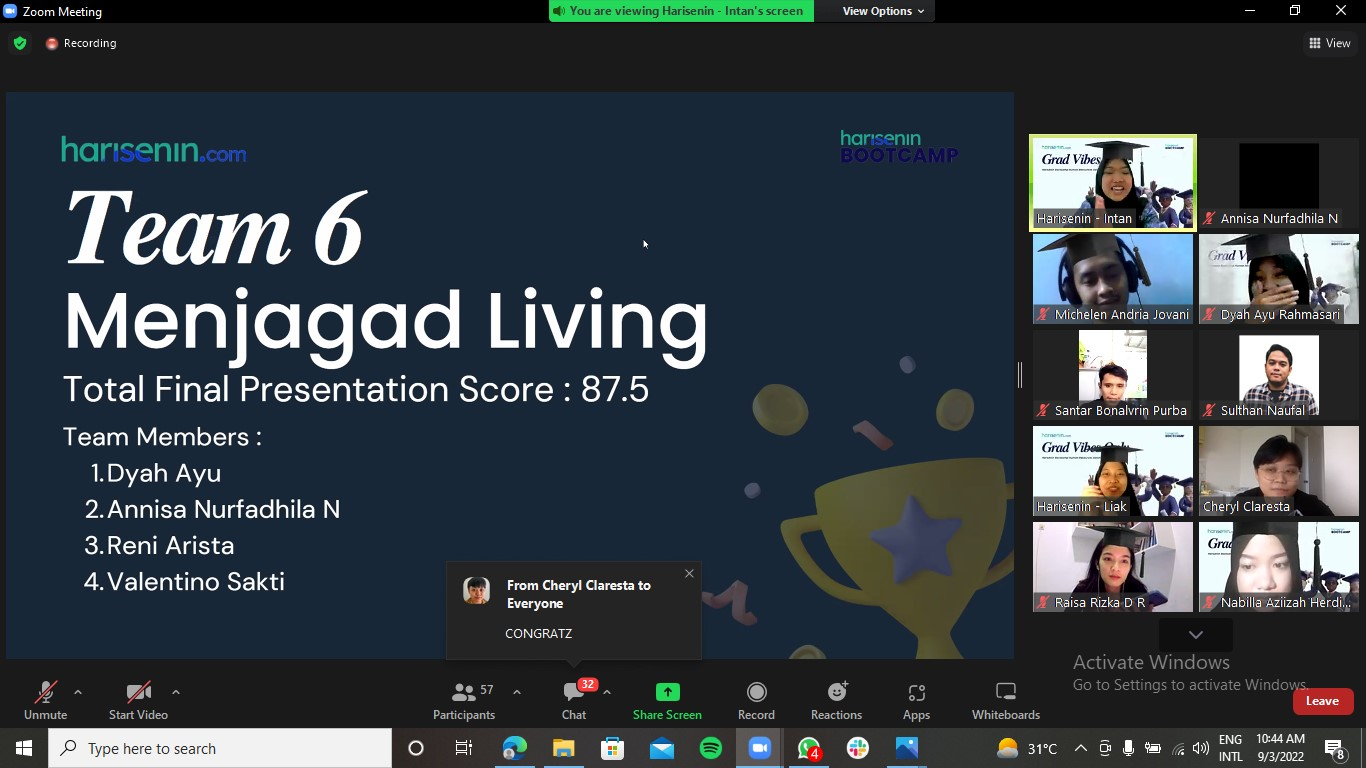Open clock showing 10:44 AM

click(1281, 748)
